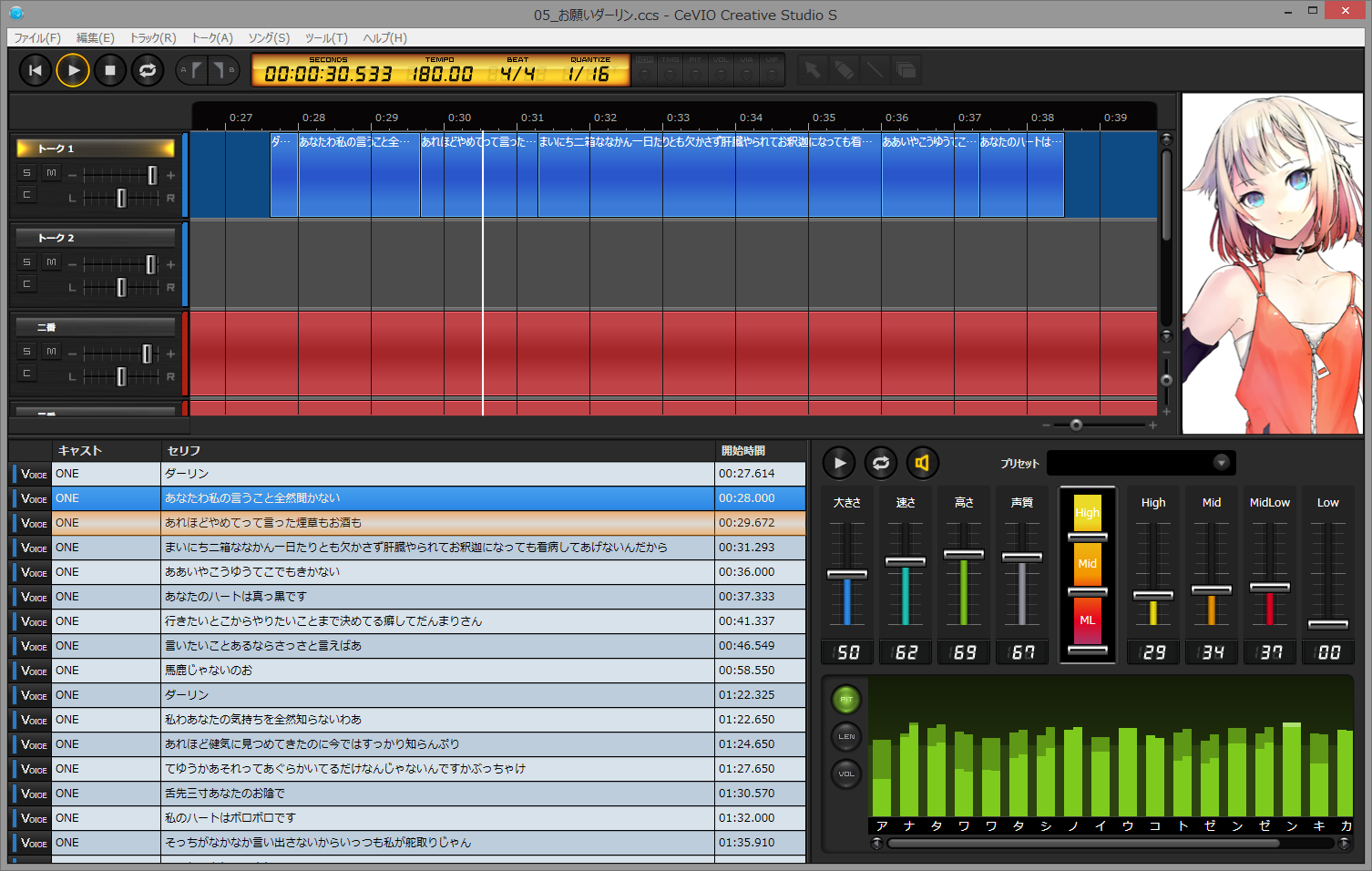The height and width of the screenshot is (871, 1372).
Task: Select the トーク 2 track header
Action: click(96, 238)
